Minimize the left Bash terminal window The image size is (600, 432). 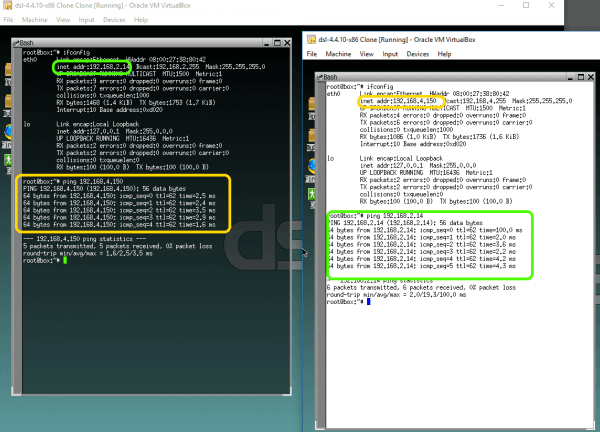point(267,43)
